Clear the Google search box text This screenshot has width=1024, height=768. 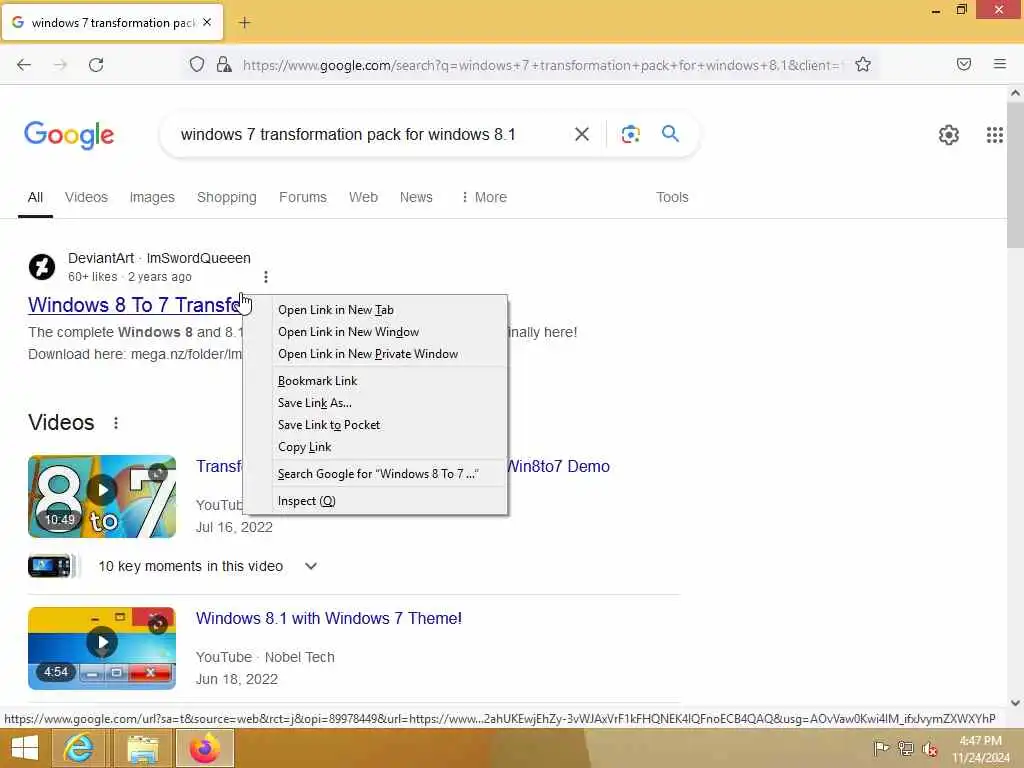click(x=581, y=135)
